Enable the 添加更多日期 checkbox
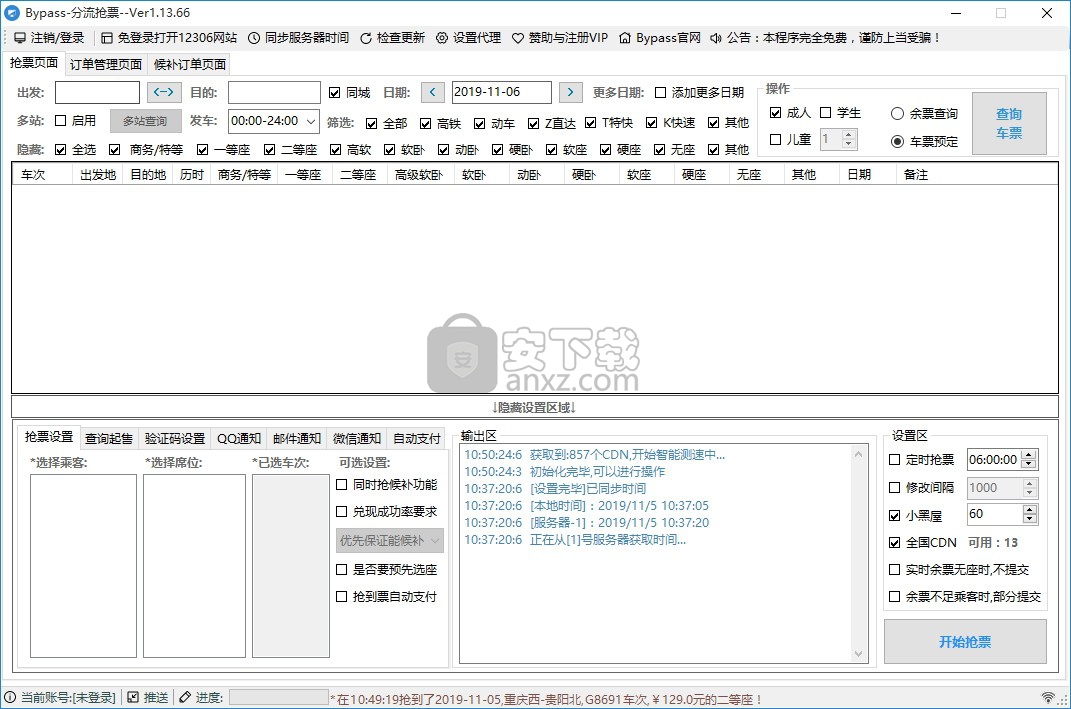 click(x=660, y=93)
